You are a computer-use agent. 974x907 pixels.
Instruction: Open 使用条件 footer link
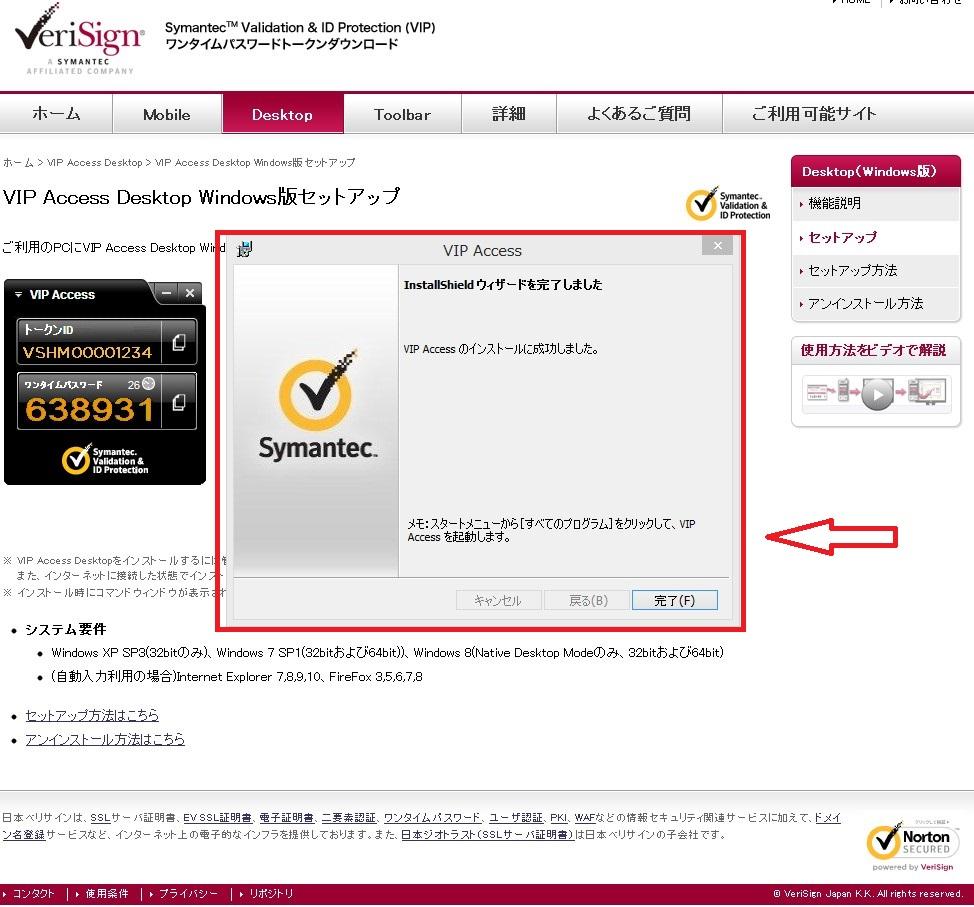click(x=106, y=893)
